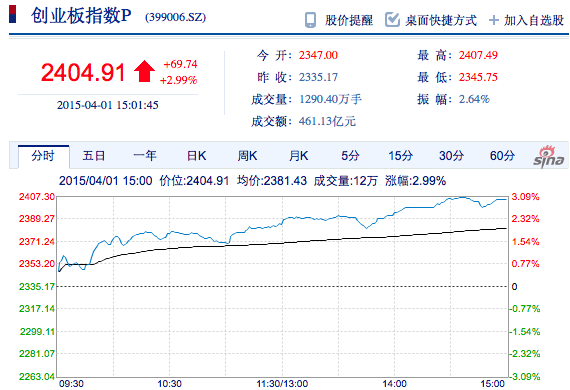The height and width of the screenshot is (390, 570).
Task: Click the Sina logo
Action: [549, 157]
